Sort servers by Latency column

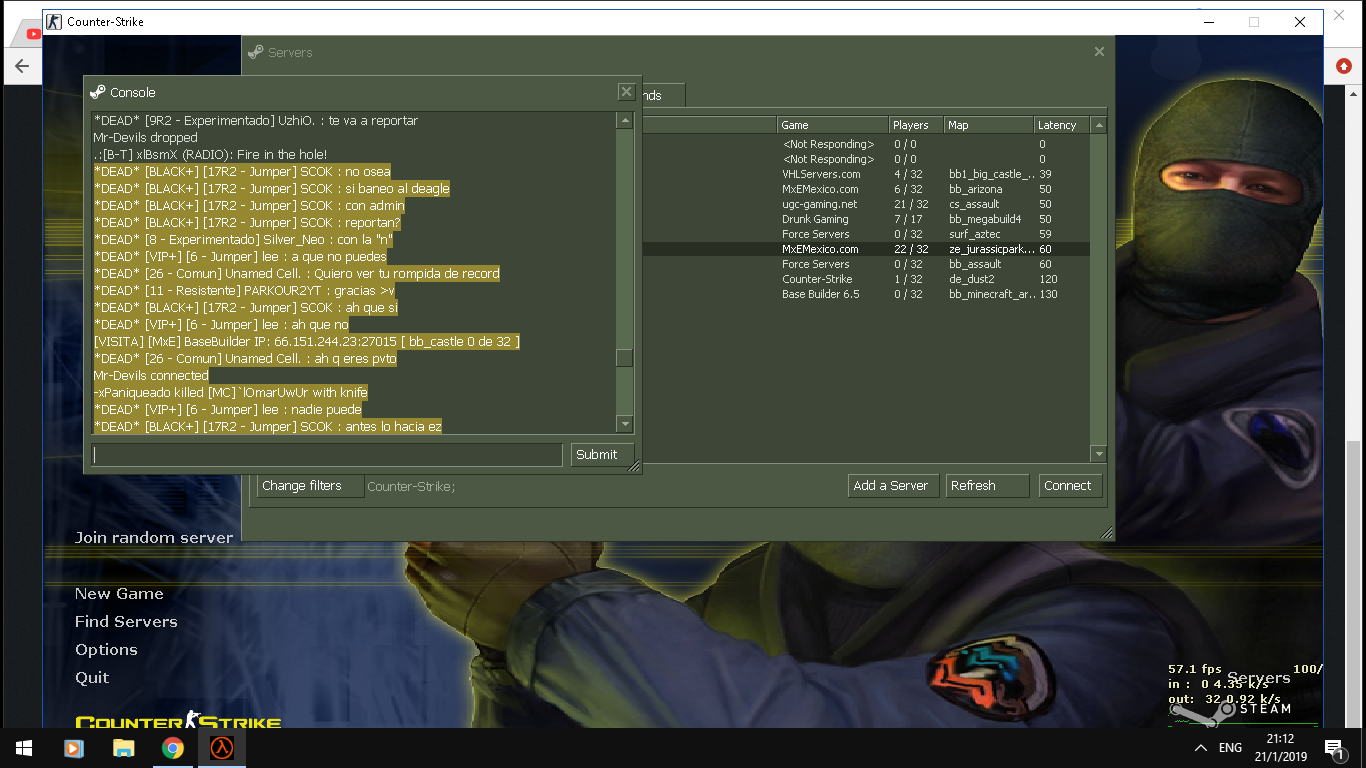pos(1062,125)
